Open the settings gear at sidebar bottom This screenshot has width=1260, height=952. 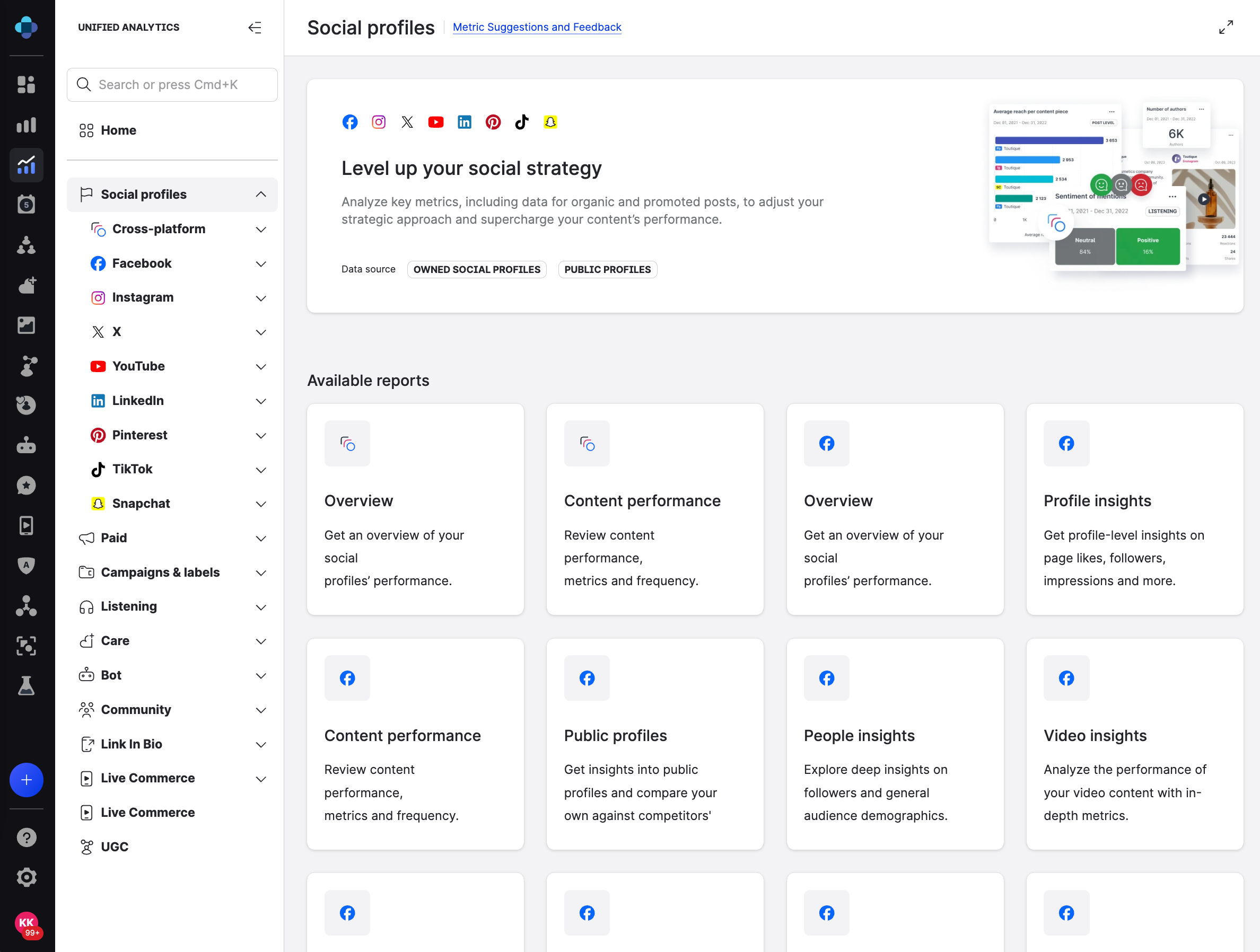tap(26, 877)
